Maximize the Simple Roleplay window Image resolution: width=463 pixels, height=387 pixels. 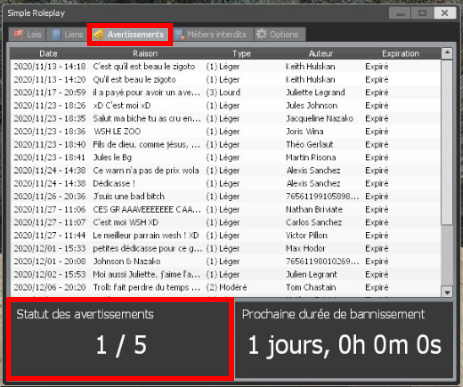pos(422,13)
